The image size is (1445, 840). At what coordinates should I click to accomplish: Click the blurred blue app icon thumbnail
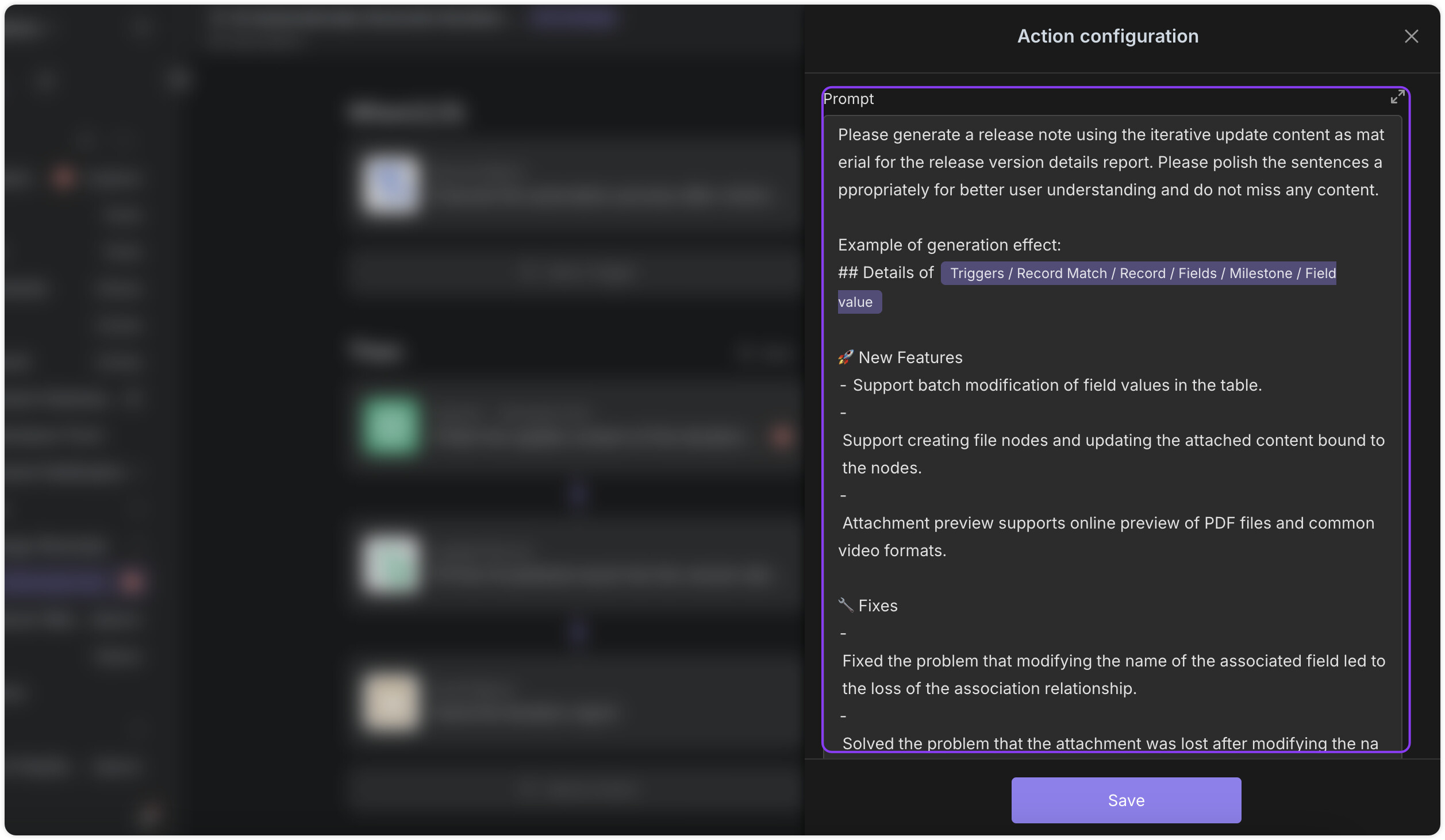[391, 184]
